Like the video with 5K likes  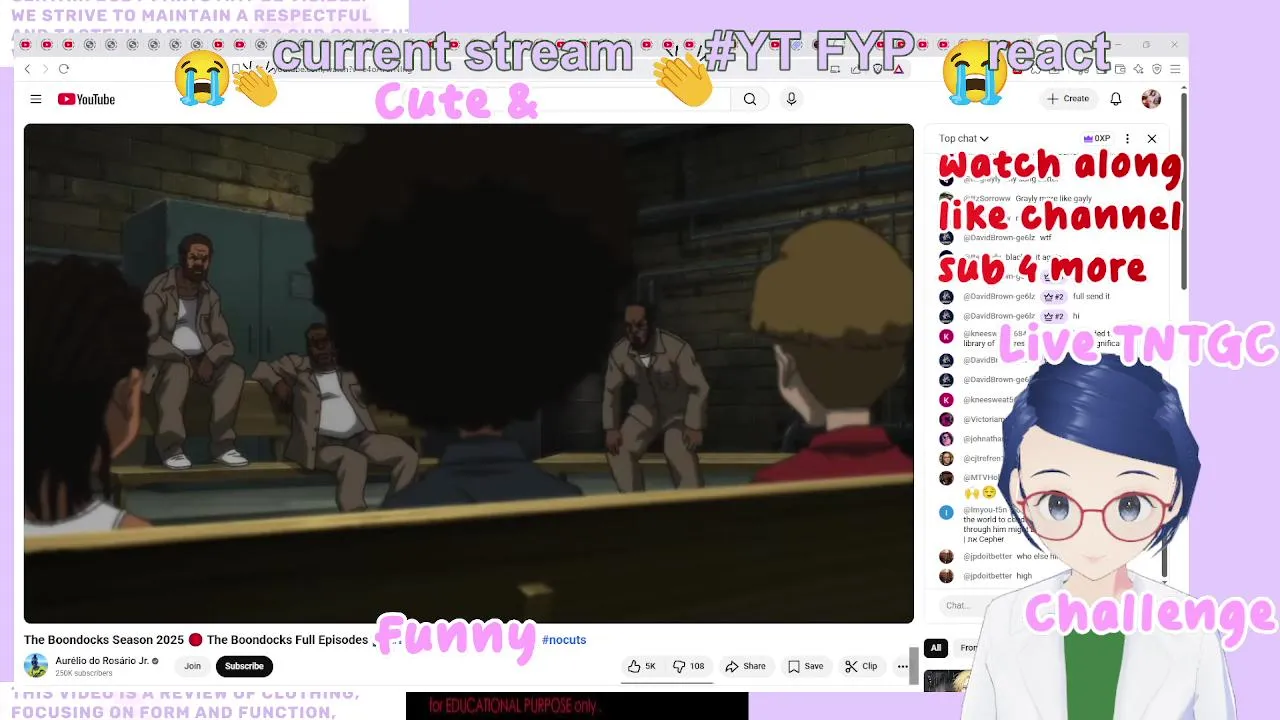tap(641, 666)
